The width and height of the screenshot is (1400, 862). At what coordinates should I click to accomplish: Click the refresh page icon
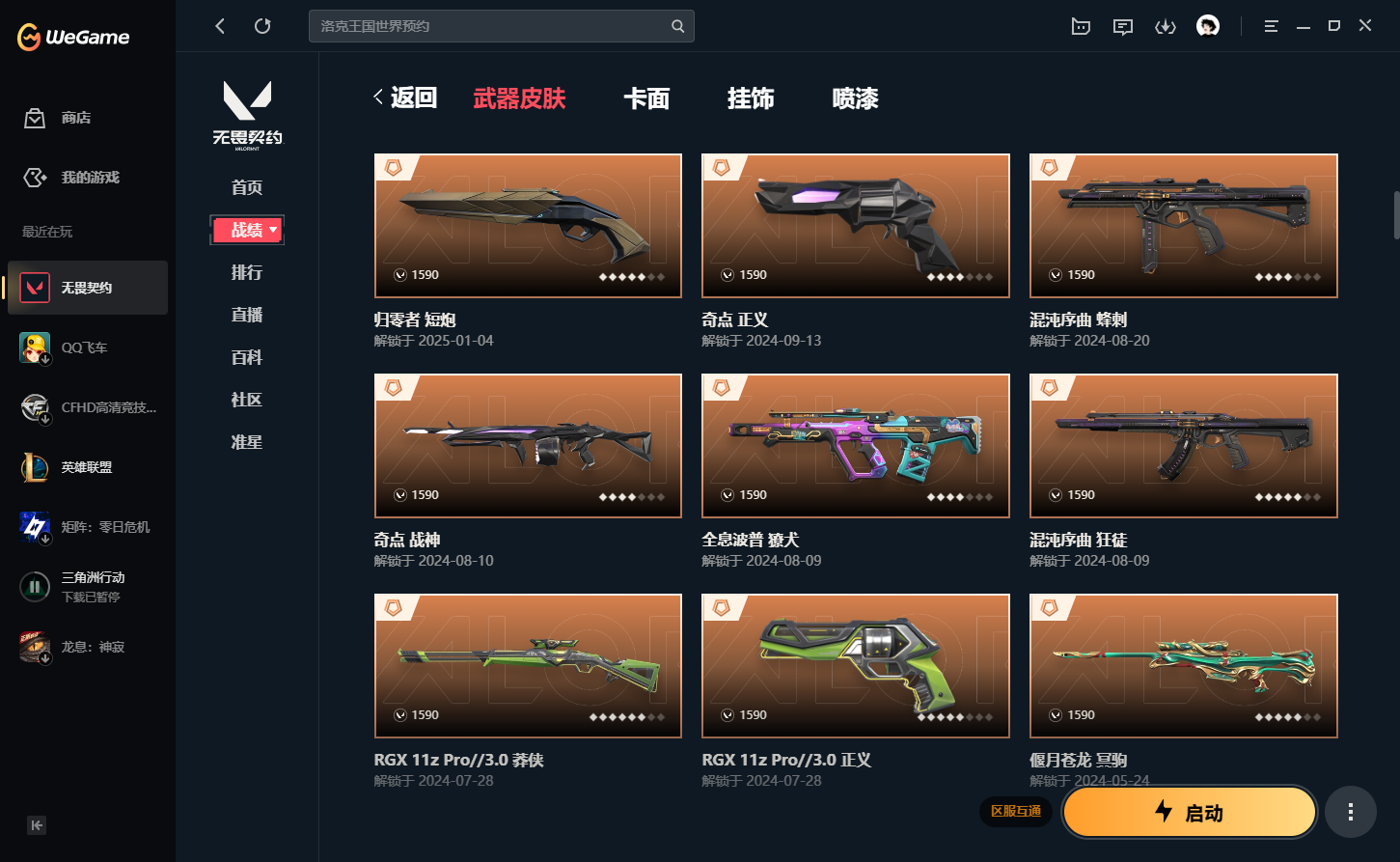pos(262,26)
